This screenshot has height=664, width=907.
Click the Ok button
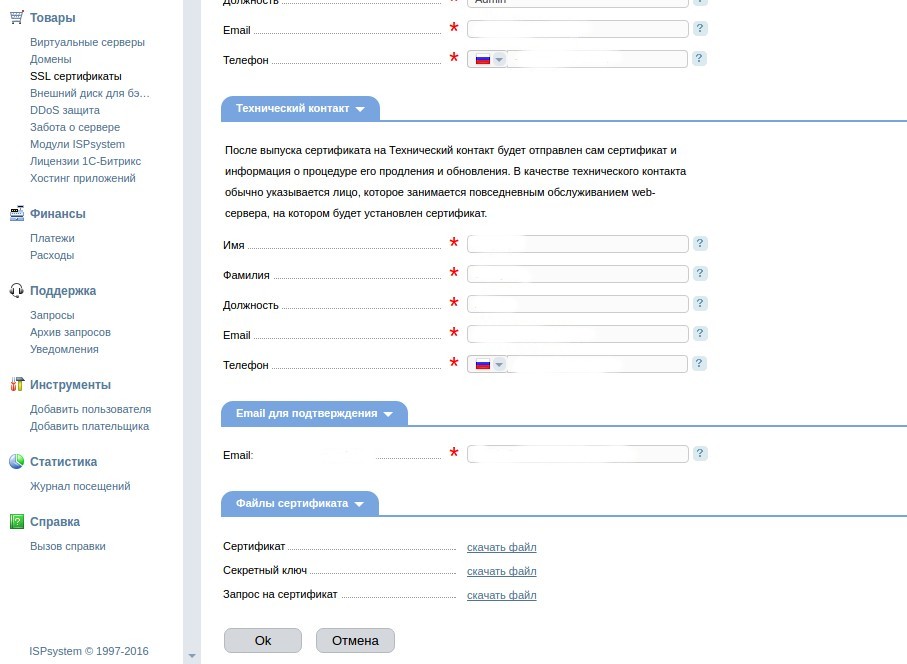[263, 640]
